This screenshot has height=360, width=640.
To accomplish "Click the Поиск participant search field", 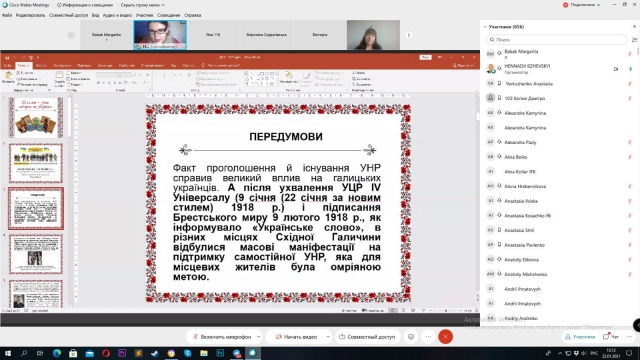I will [x=557, y=40].
